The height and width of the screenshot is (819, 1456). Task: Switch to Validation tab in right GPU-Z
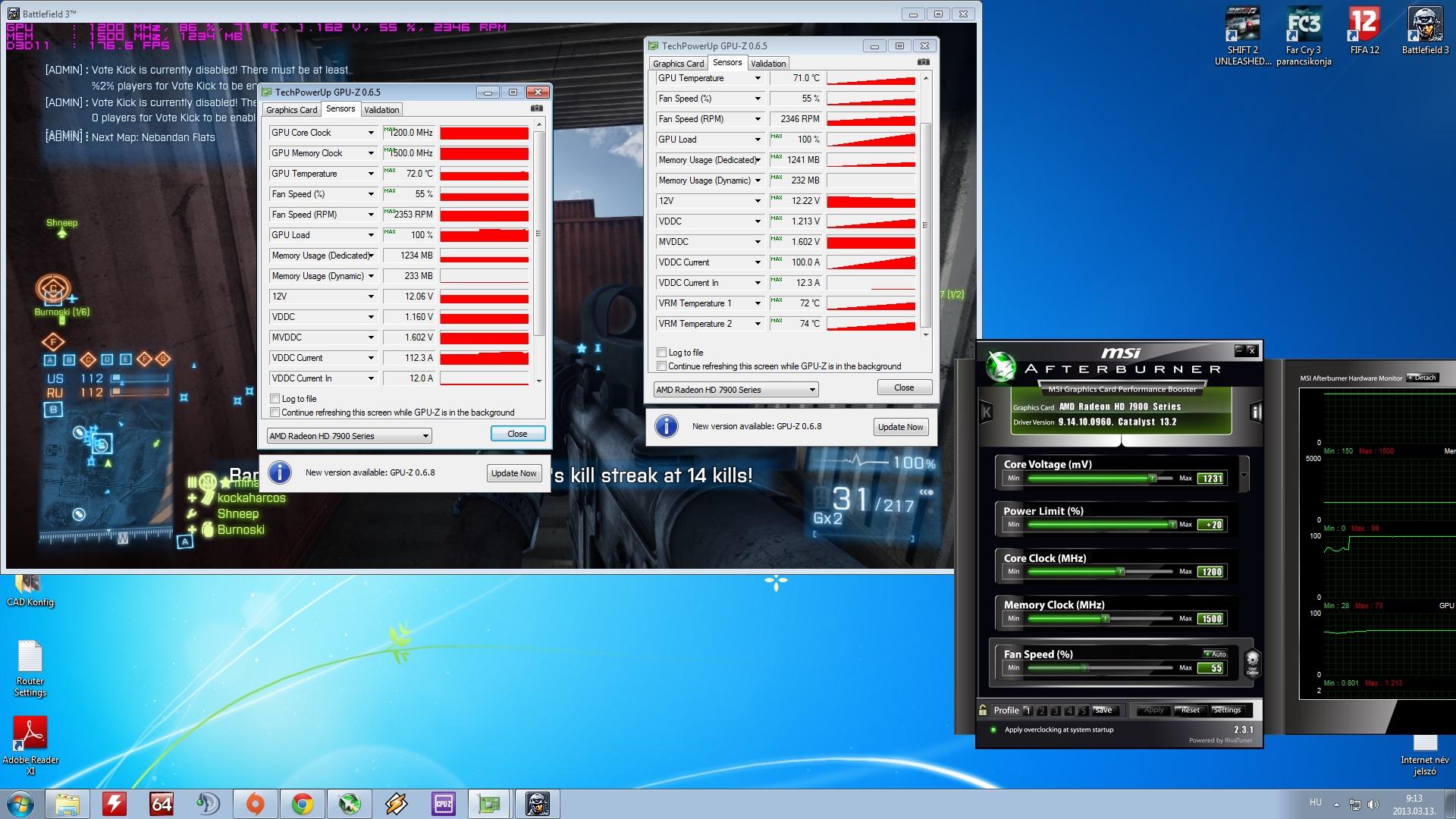click(768, 64)
